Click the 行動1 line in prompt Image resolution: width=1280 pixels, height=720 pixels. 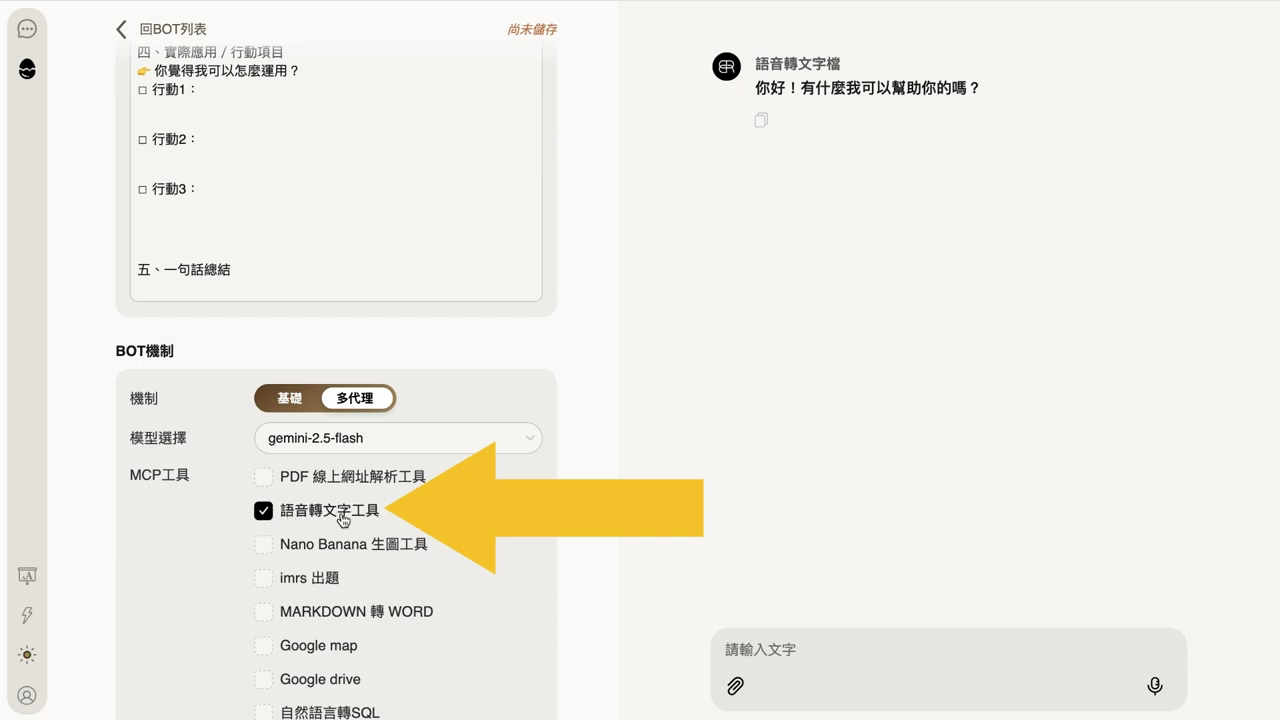167,90
